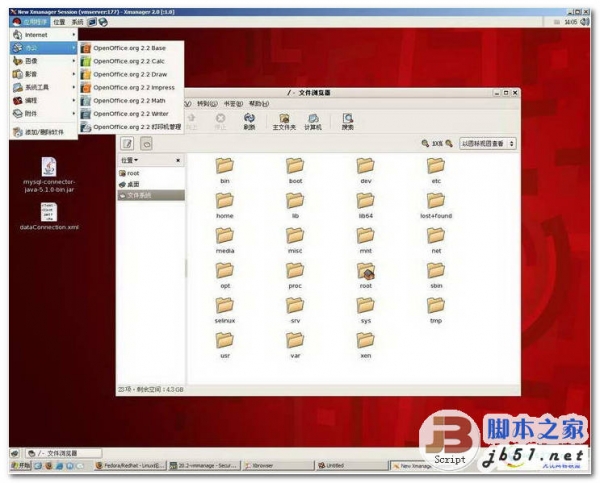Open OpenOffice.org 2.2 Impress
600x483 pixels.
[x=131, y=87]
